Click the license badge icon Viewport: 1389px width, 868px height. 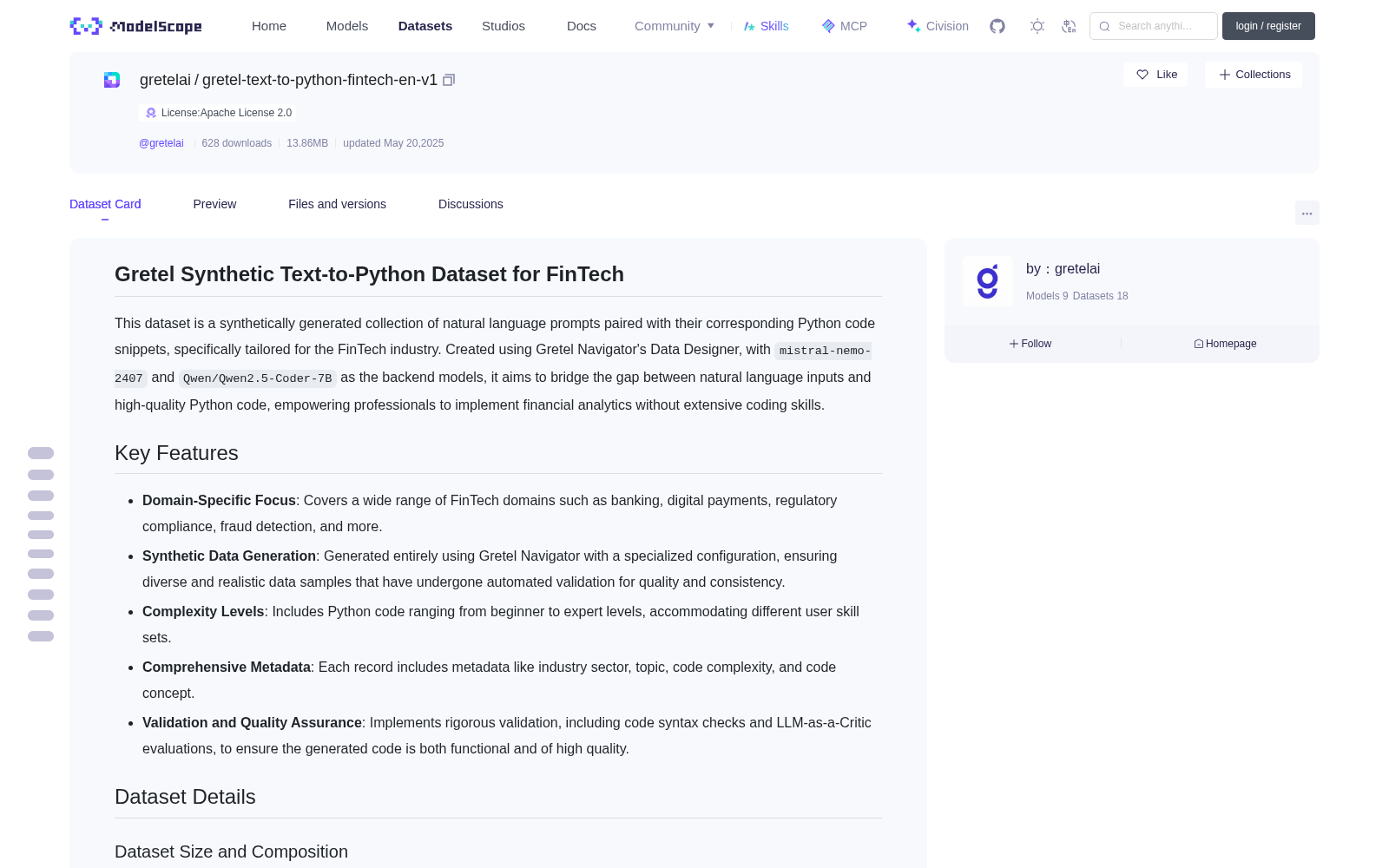(x=151, y=113)
